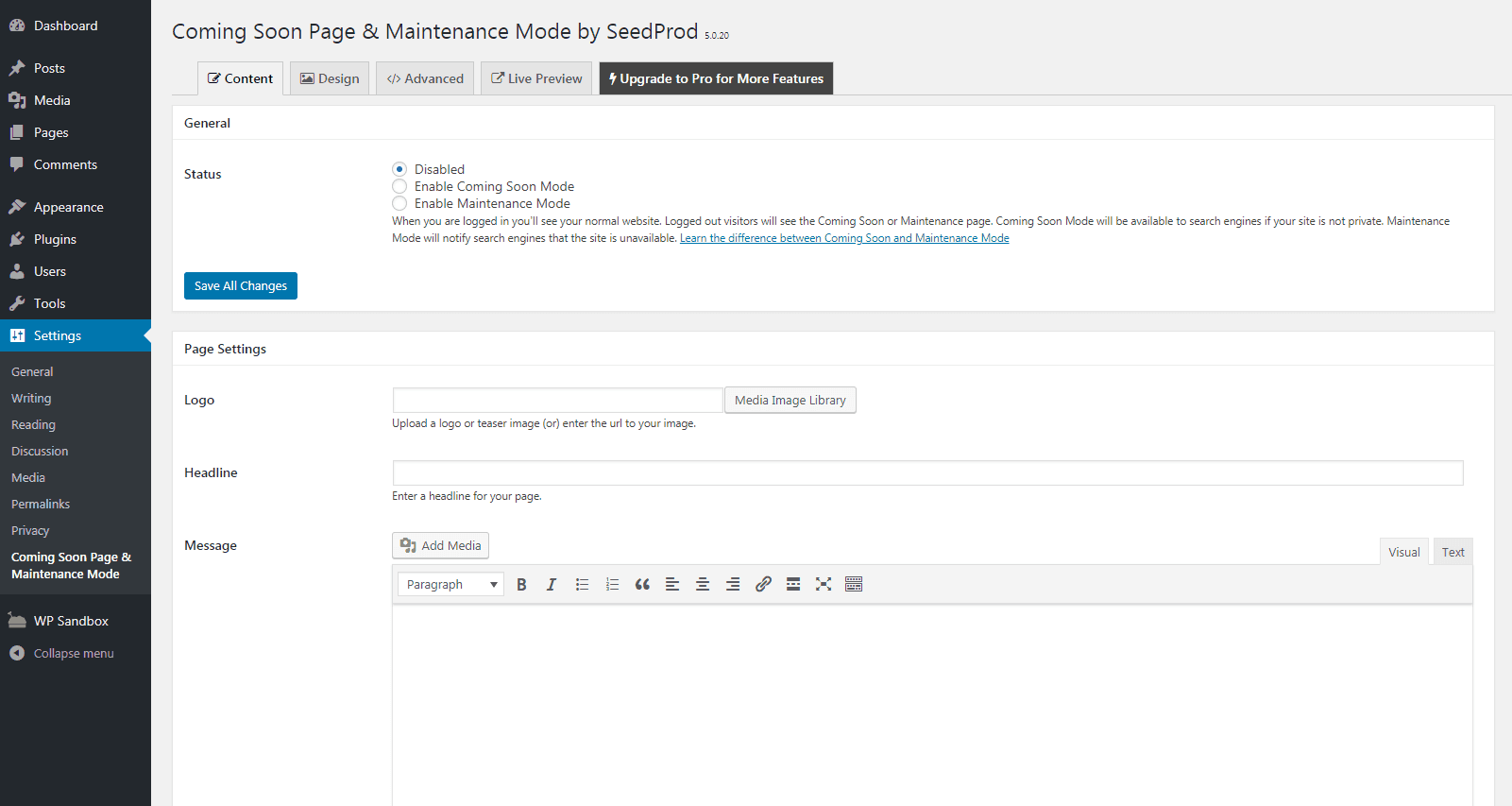Image resolution: width=1512 pixels, height=806 pixels.
Task: Switch to the Design tab
Action: tap(330, 78)
